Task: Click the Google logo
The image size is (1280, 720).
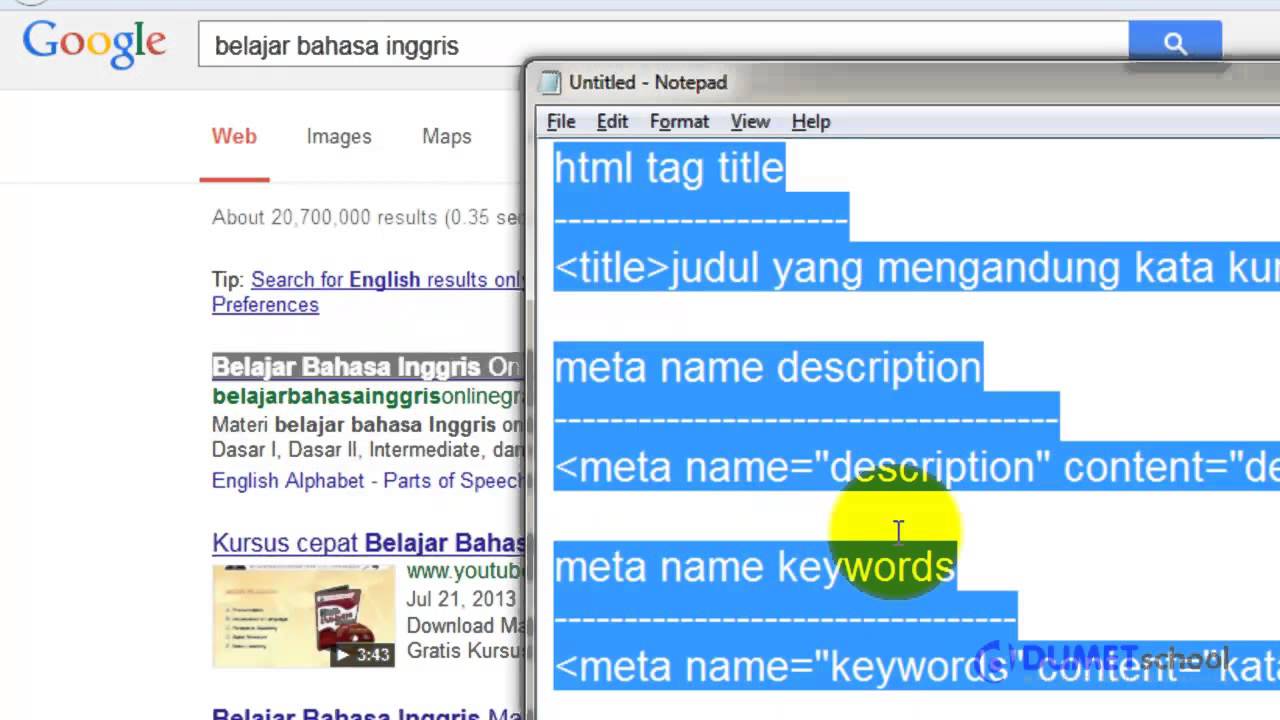Action: tap(95, 45)
